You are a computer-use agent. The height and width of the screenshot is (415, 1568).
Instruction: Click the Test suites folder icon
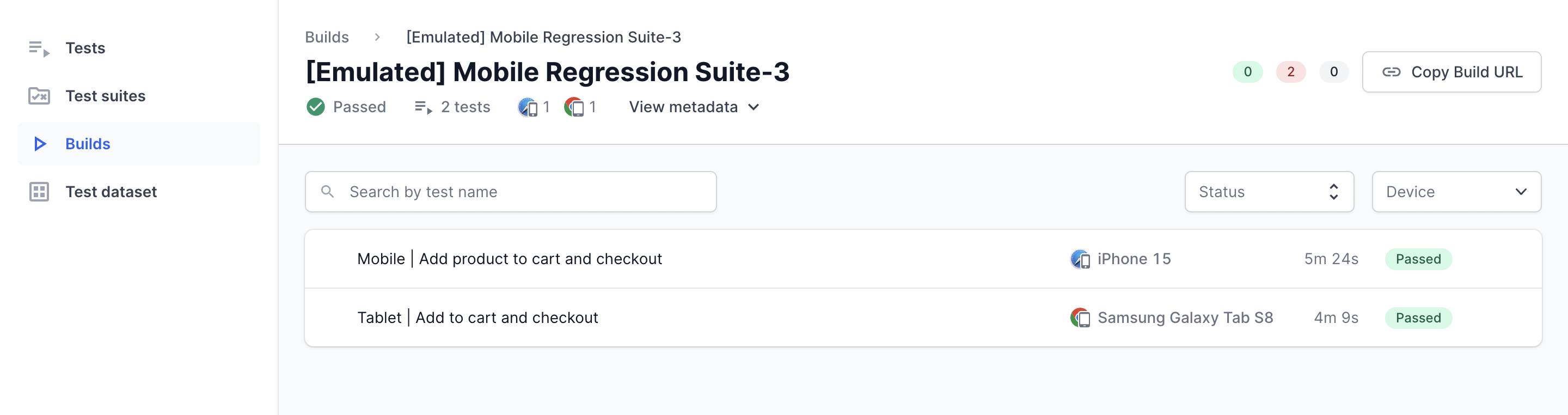[x=39, y=96]
